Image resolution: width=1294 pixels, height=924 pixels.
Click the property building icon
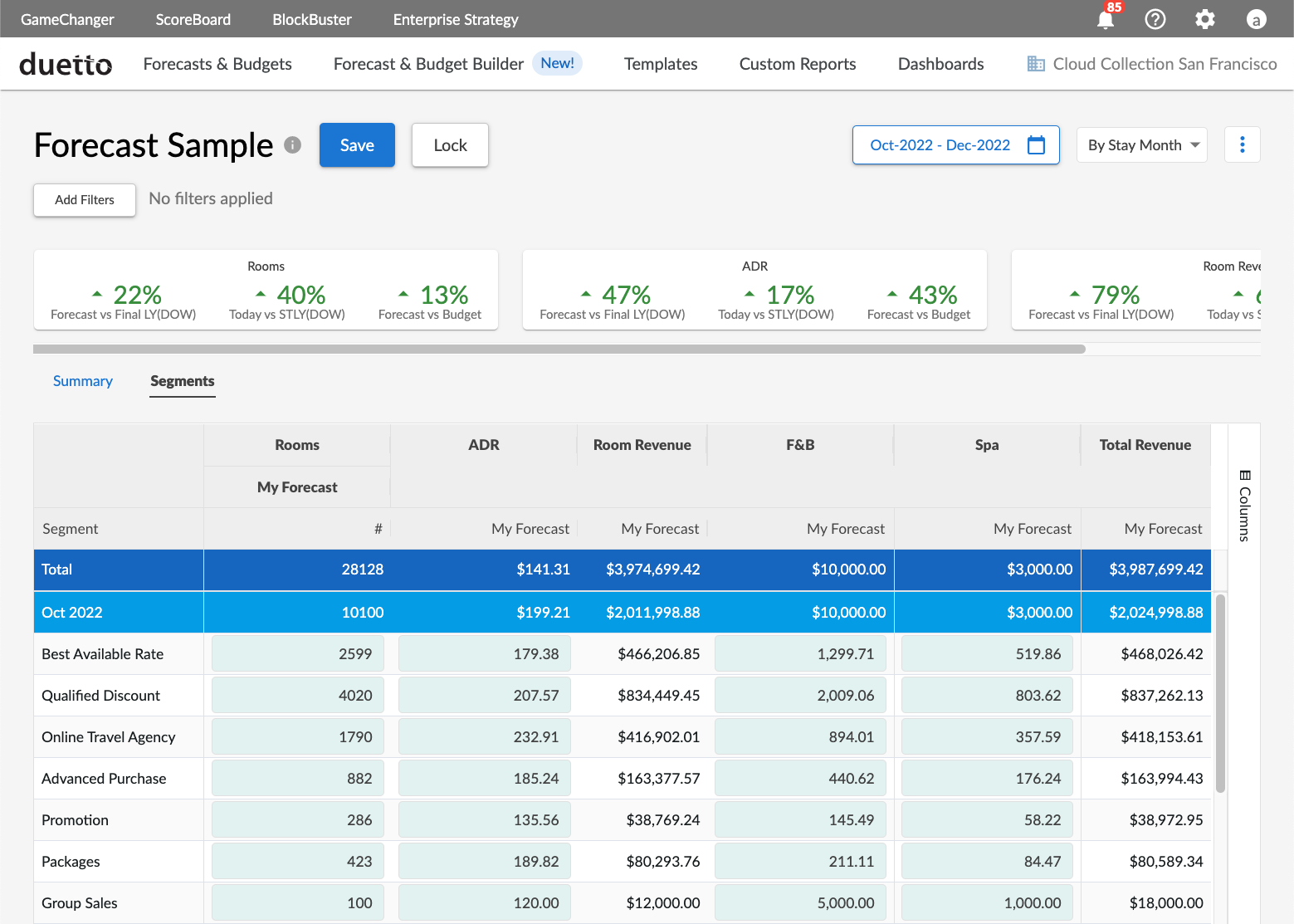pos(1036,64)
